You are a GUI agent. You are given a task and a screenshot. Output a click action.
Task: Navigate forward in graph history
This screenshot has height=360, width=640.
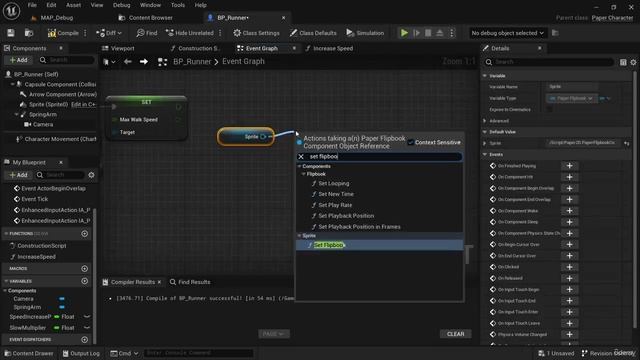coord(144,62)
